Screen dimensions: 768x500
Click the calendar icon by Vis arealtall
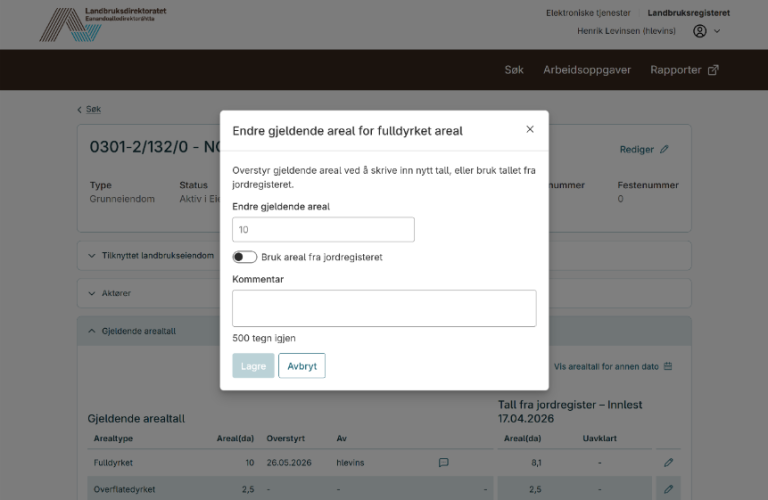tap(668, 366)
